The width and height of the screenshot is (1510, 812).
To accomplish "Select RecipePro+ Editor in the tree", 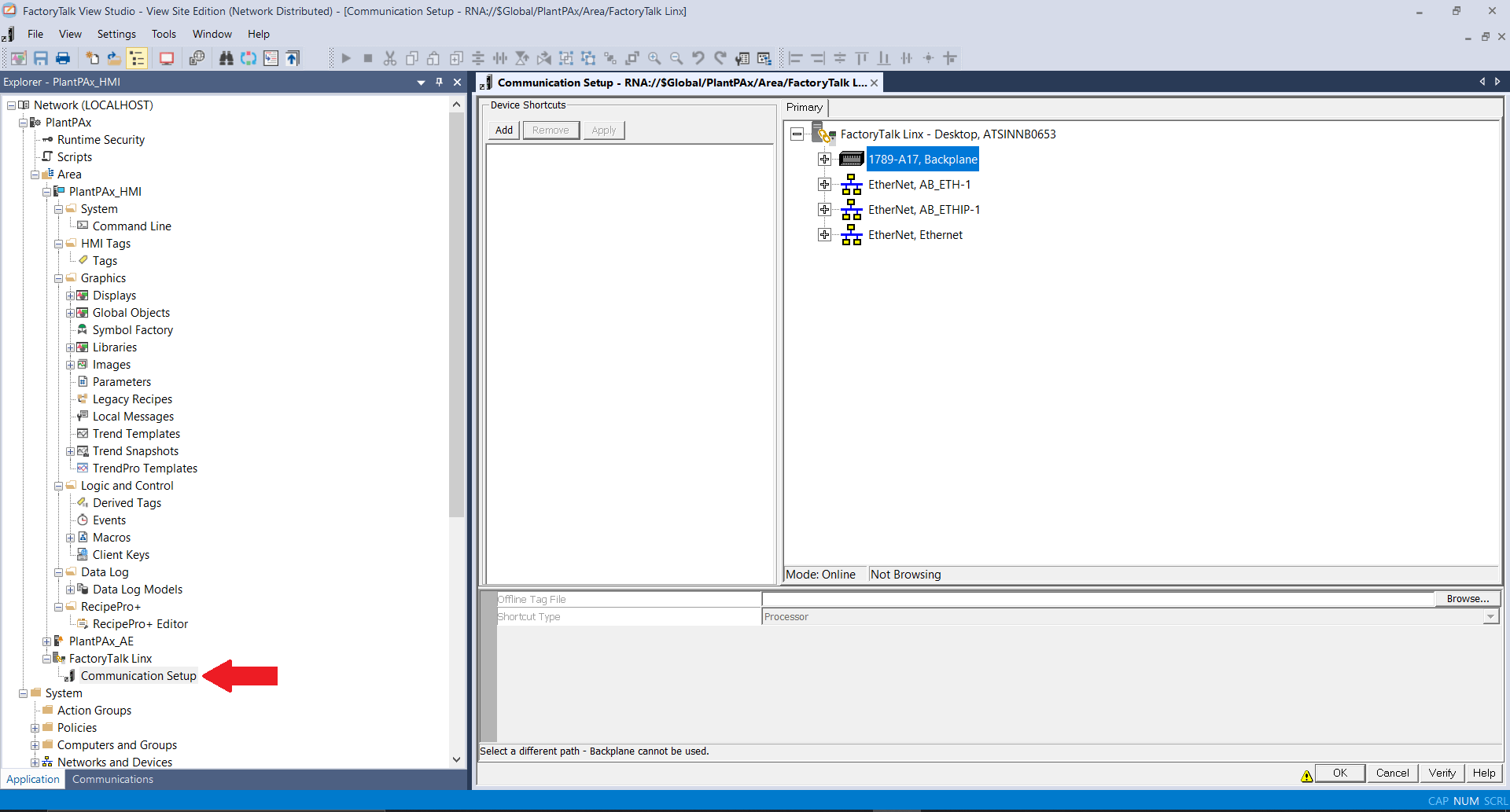I will pos(140,624).
